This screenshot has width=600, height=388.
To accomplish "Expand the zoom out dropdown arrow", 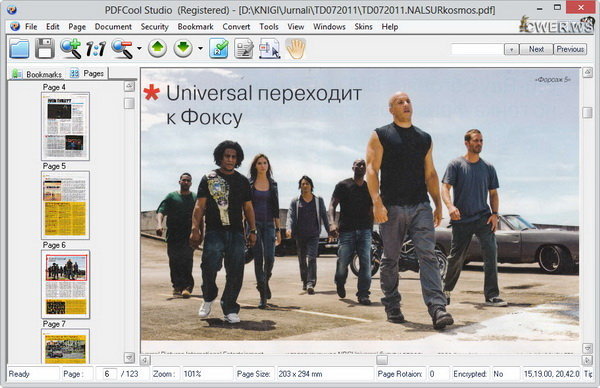I will click(139, 49).
